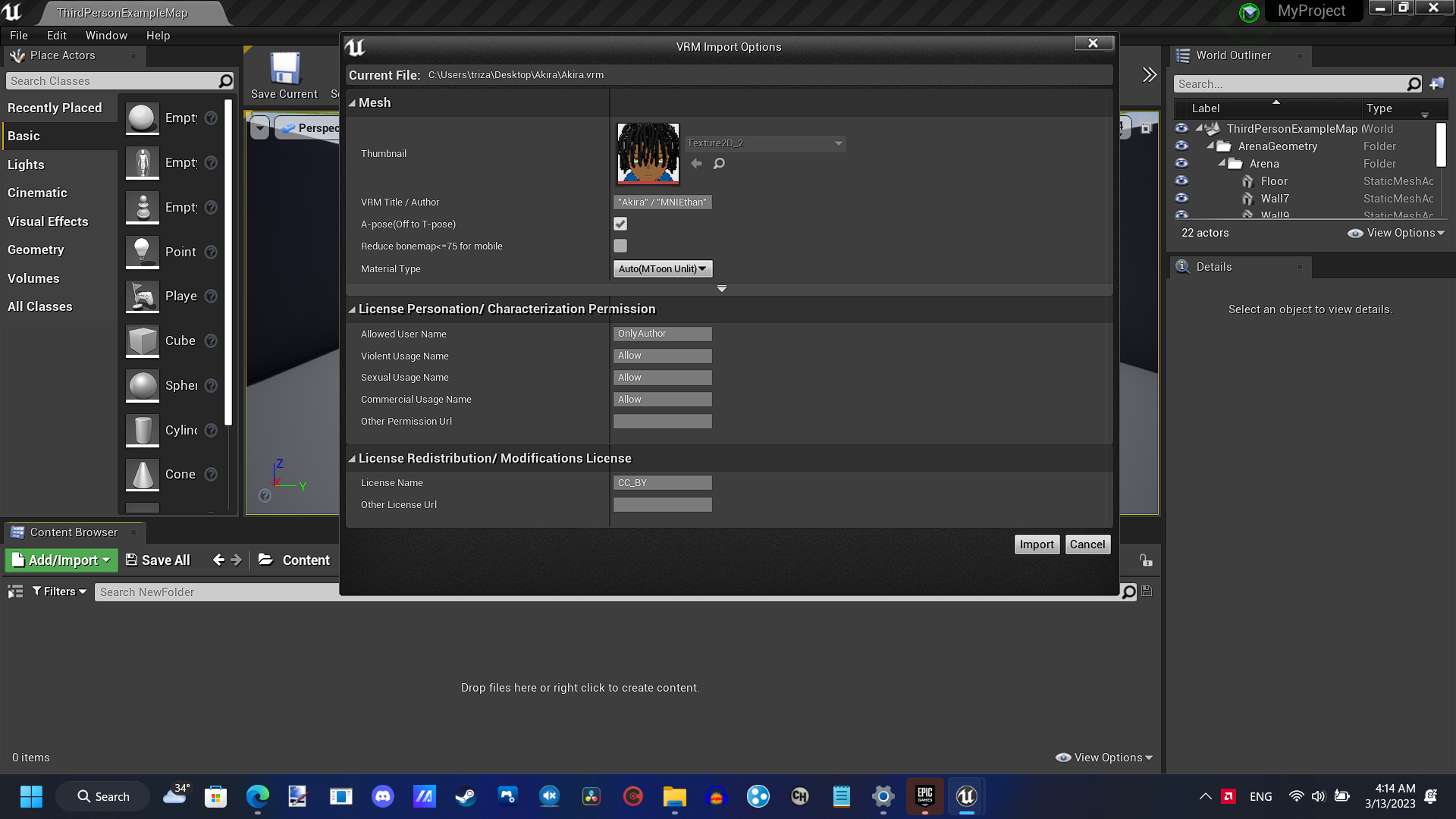Open the Window menu
Image resolution: width=1456 pixels, height=819 pixels.
[106, 35]
